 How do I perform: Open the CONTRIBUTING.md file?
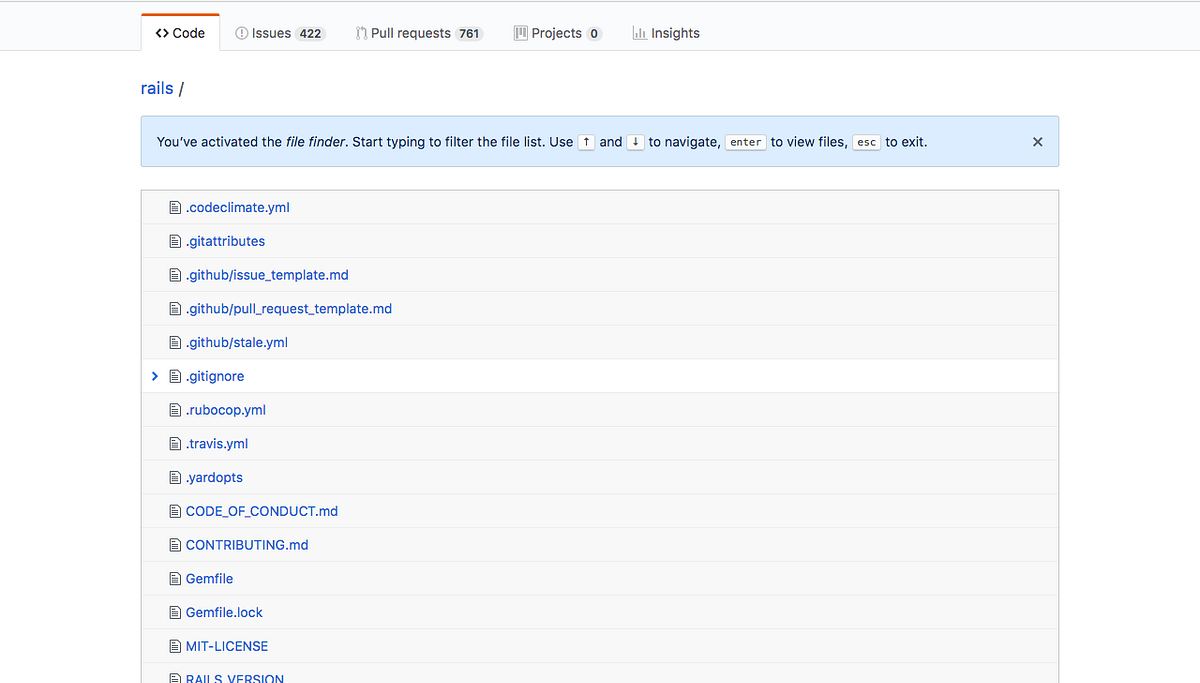(246, 545)
